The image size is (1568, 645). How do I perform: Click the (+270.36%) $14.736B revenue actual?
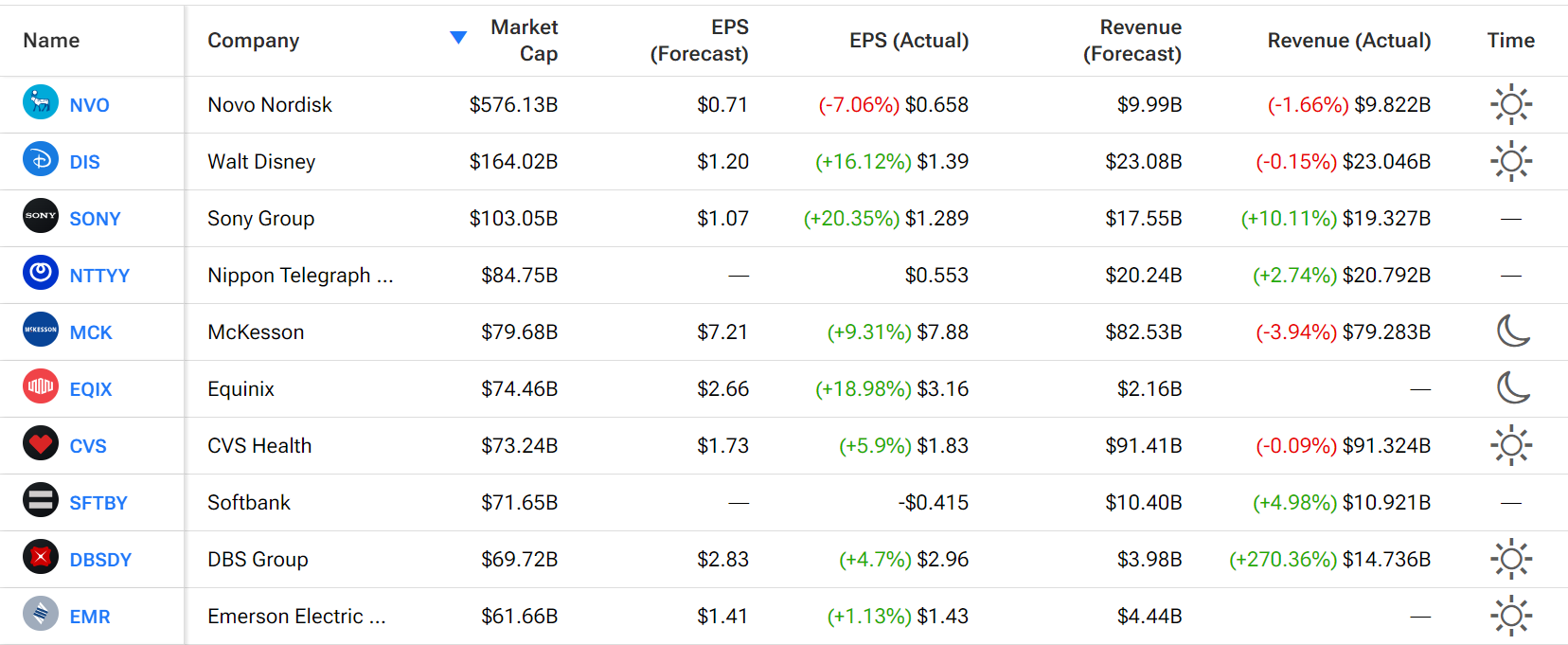tap(1329, 560)
